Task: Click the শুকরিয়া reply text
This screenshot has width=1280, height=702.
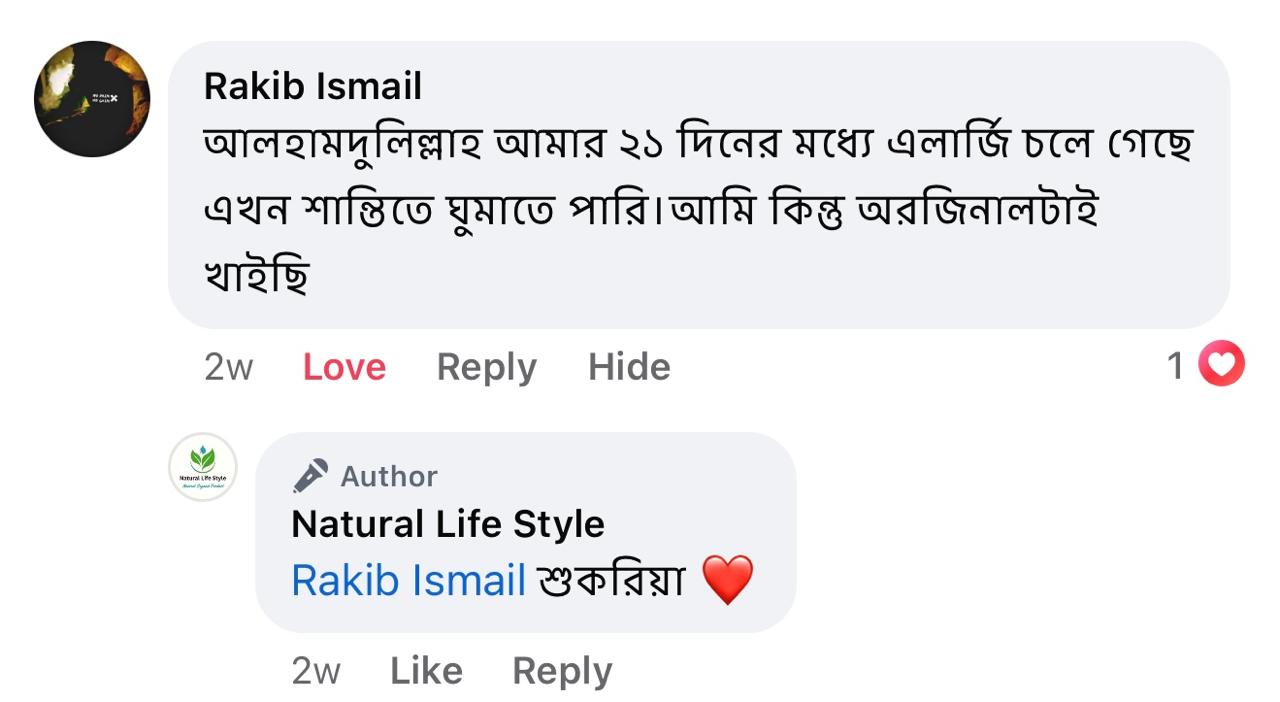Action: click(611, 580)
